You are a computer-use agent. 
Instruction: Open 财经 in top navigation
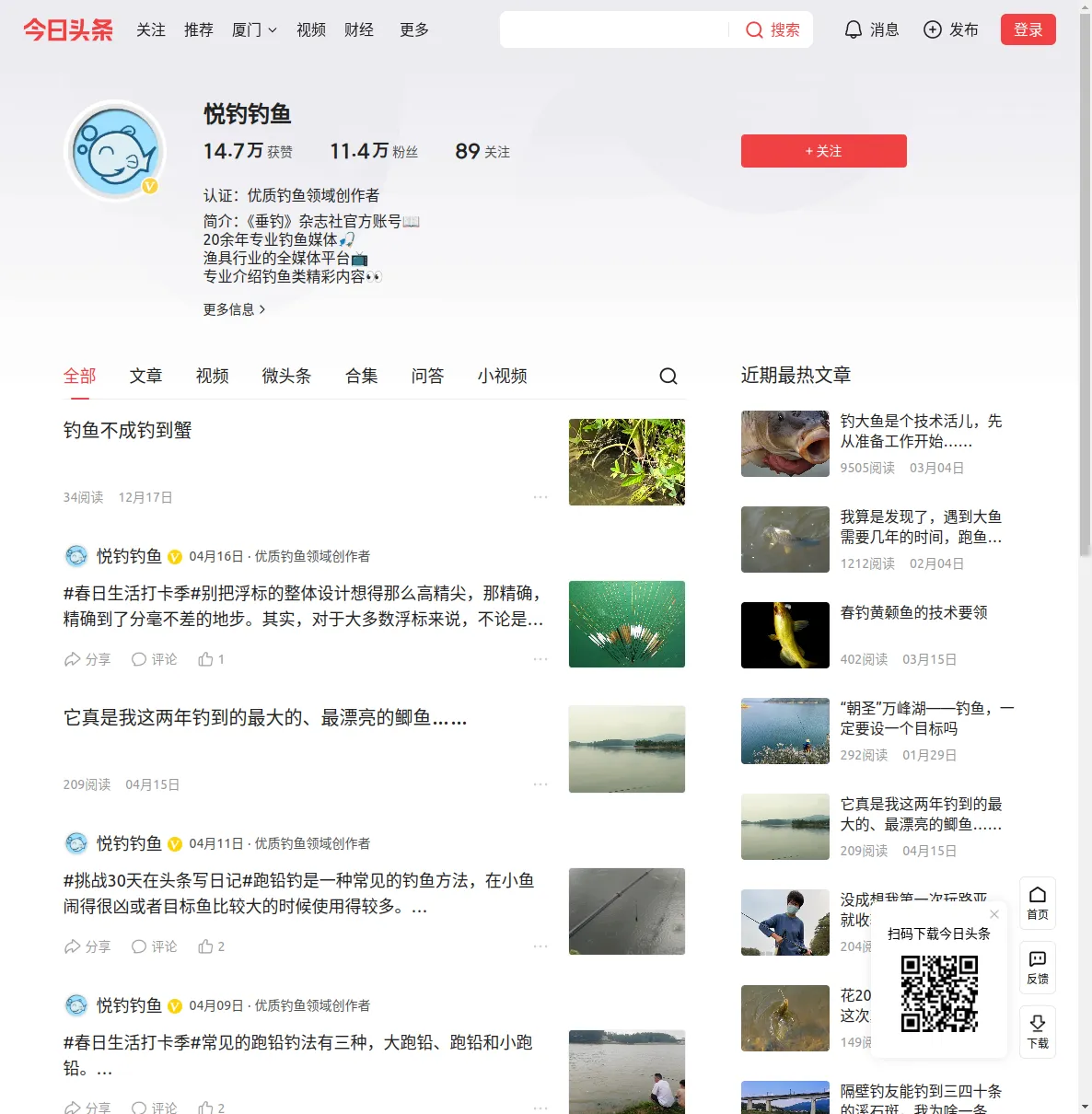pyautogui.click(x=359, y=29)
